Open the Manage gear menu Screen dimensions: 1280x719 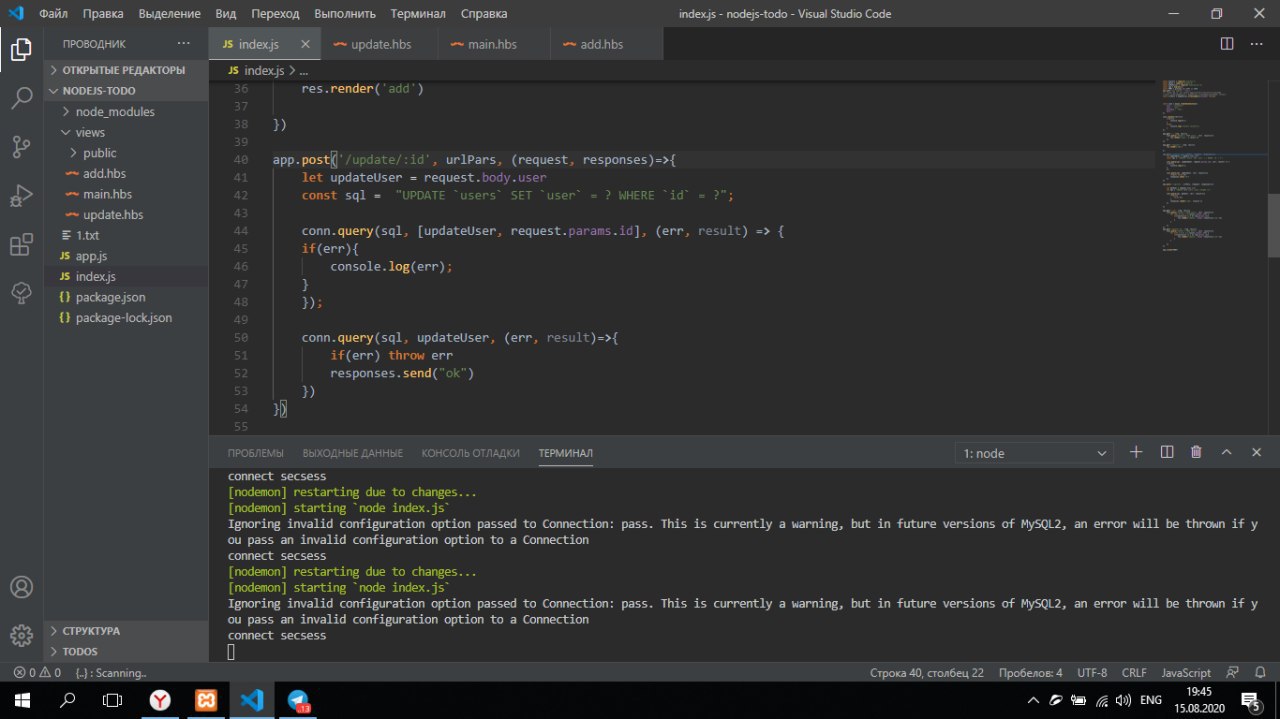[21, 635]
